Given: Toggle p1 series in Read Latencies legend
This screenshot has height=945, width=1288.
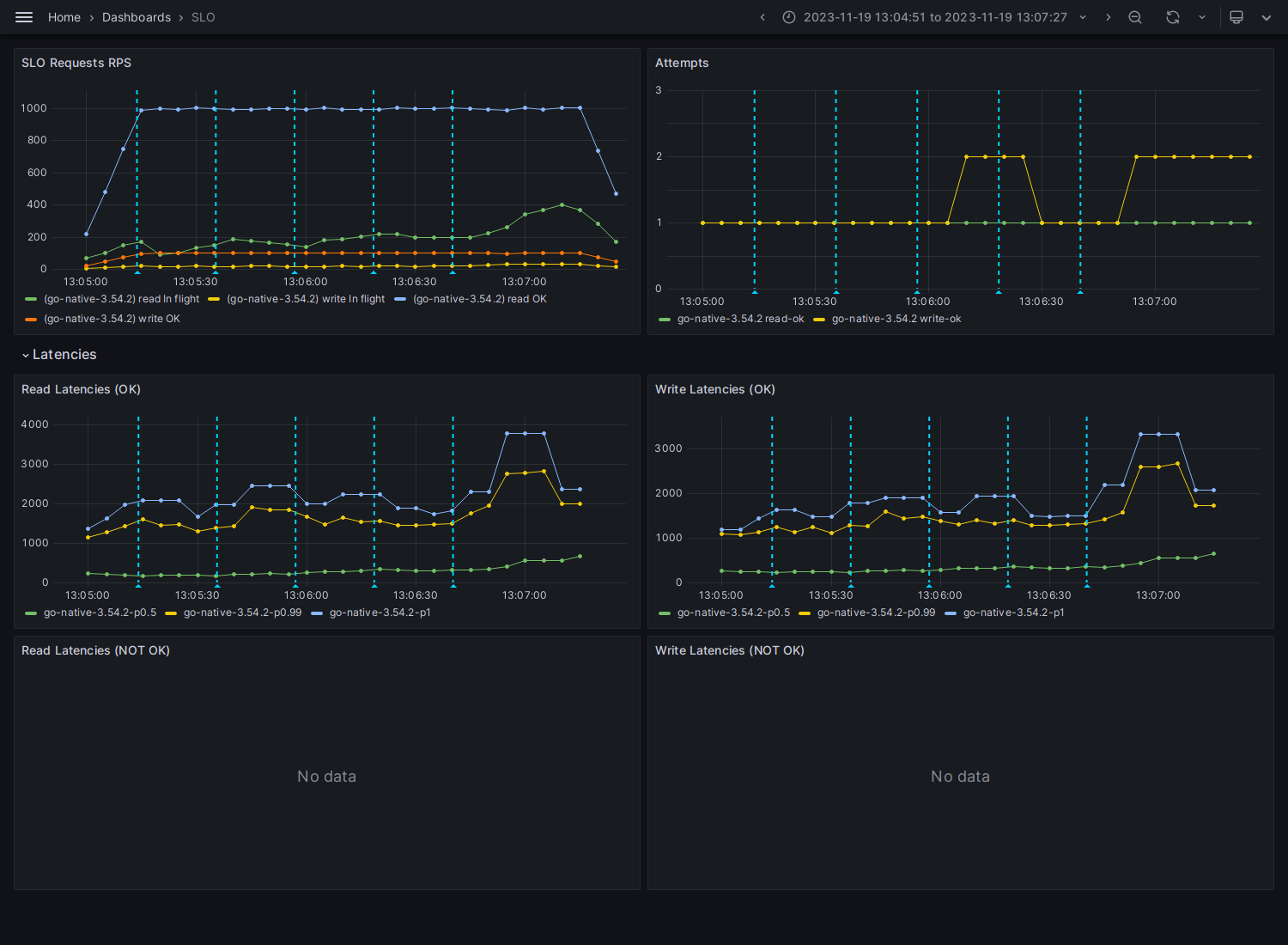Looking at the screenshot, I should pos(380,613).
